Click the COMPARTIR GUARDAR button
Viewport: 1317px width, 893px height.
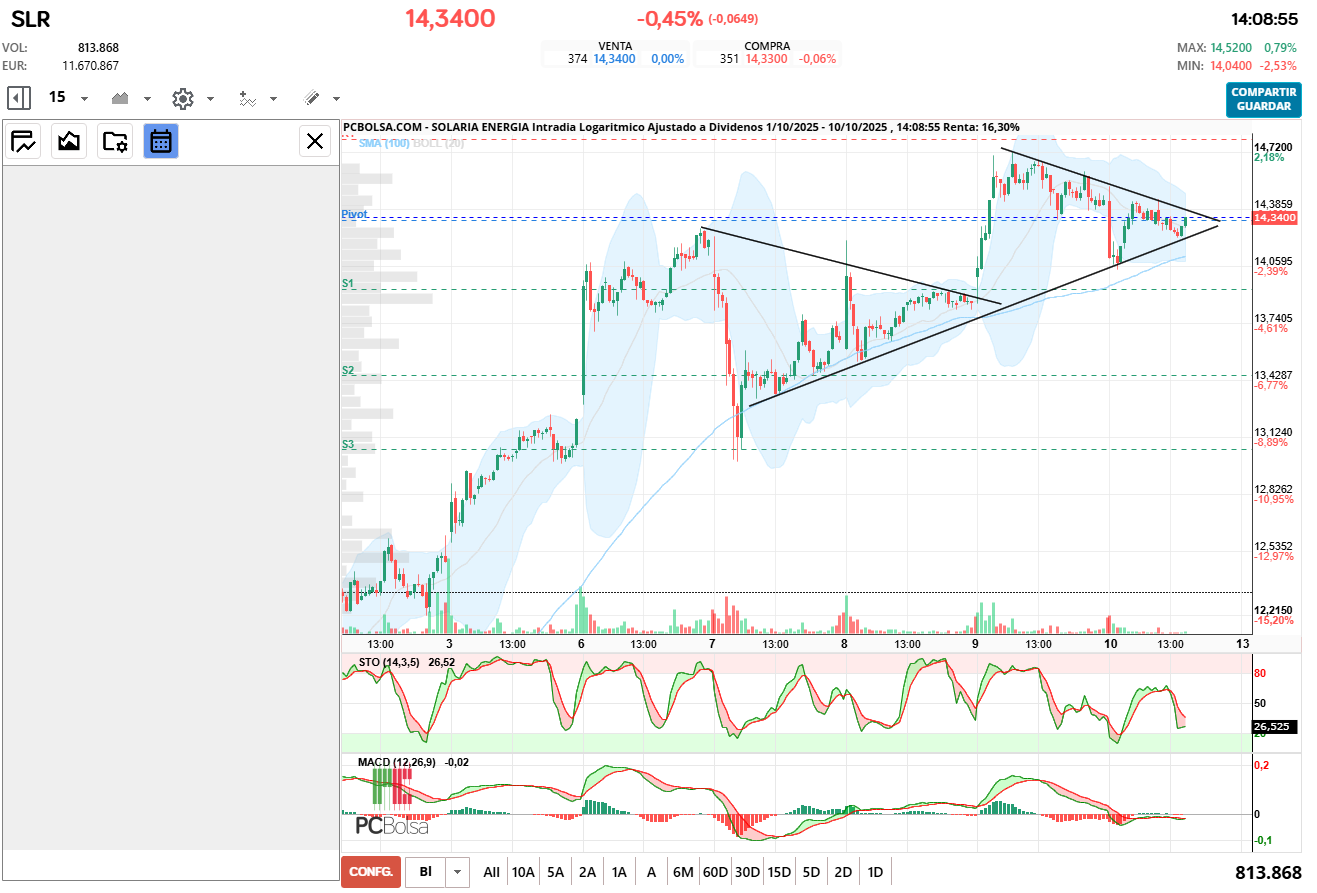[1264, 99]
